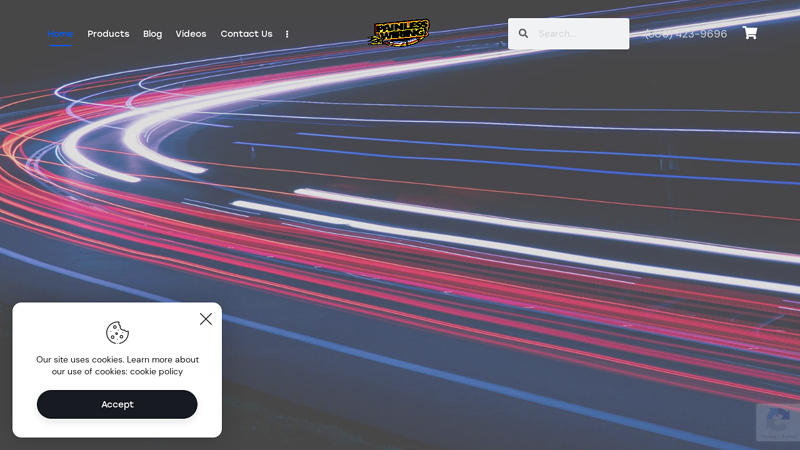Go to the Home page
Viewport: 800px width, 450px height.
(x=60, y=34)
